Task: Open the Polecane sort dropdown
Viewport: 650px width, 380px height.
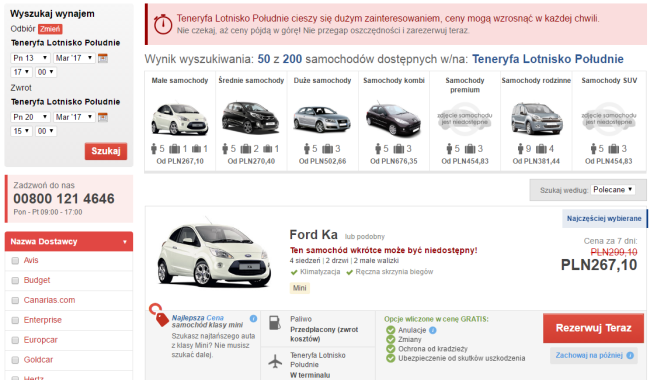Action: tap(613, 190)
